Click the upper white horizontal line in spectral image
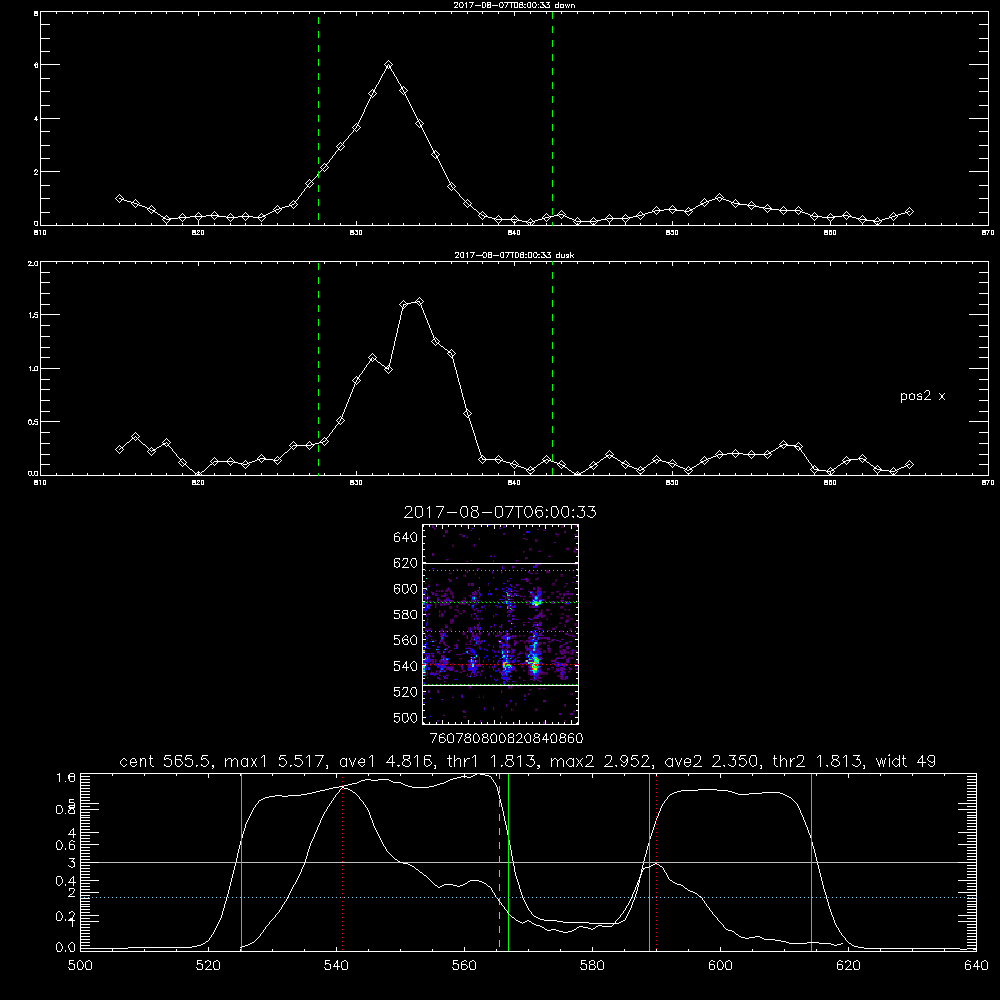Image resolution: width=1000 pixels, height=1000 pixels. (501, 563)
